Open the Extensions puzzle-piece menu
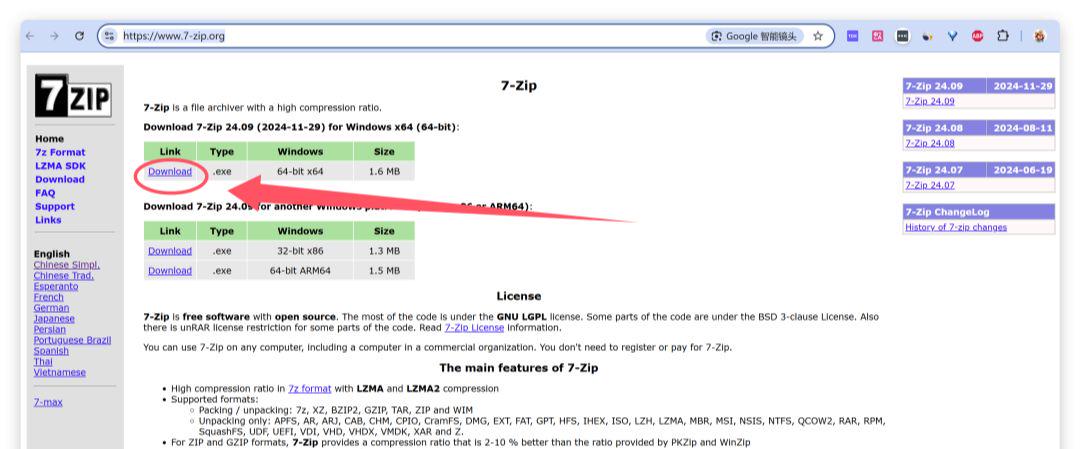Image resolution: width=1080 pixels, height=449 pixels. (1002, 36)
